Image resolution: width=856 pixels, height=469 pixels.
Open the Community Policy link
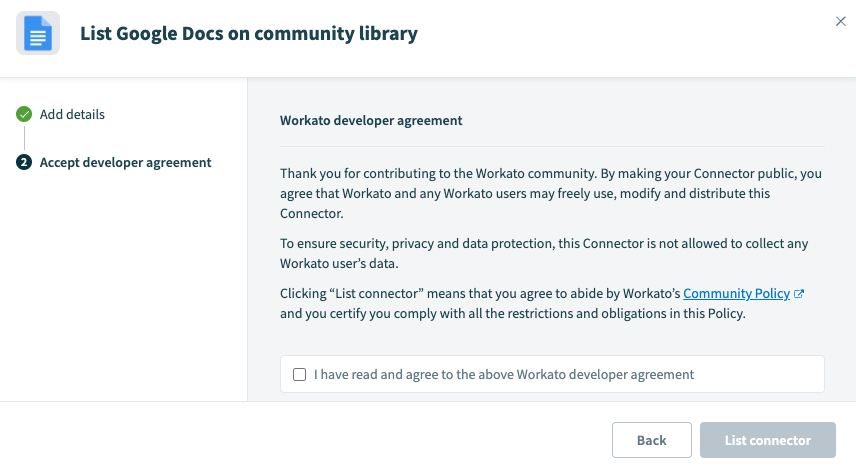click(x=736, y=293)
